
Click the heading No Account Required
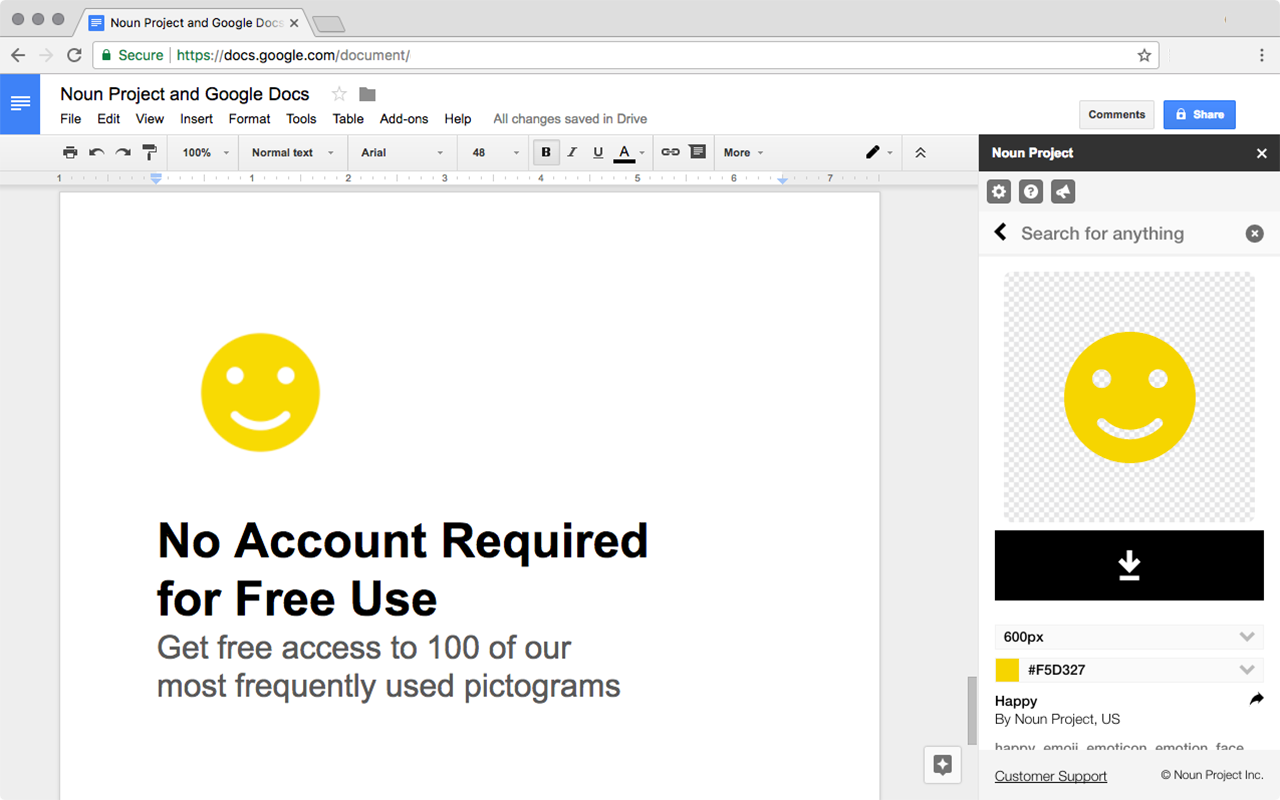point(403,541)
